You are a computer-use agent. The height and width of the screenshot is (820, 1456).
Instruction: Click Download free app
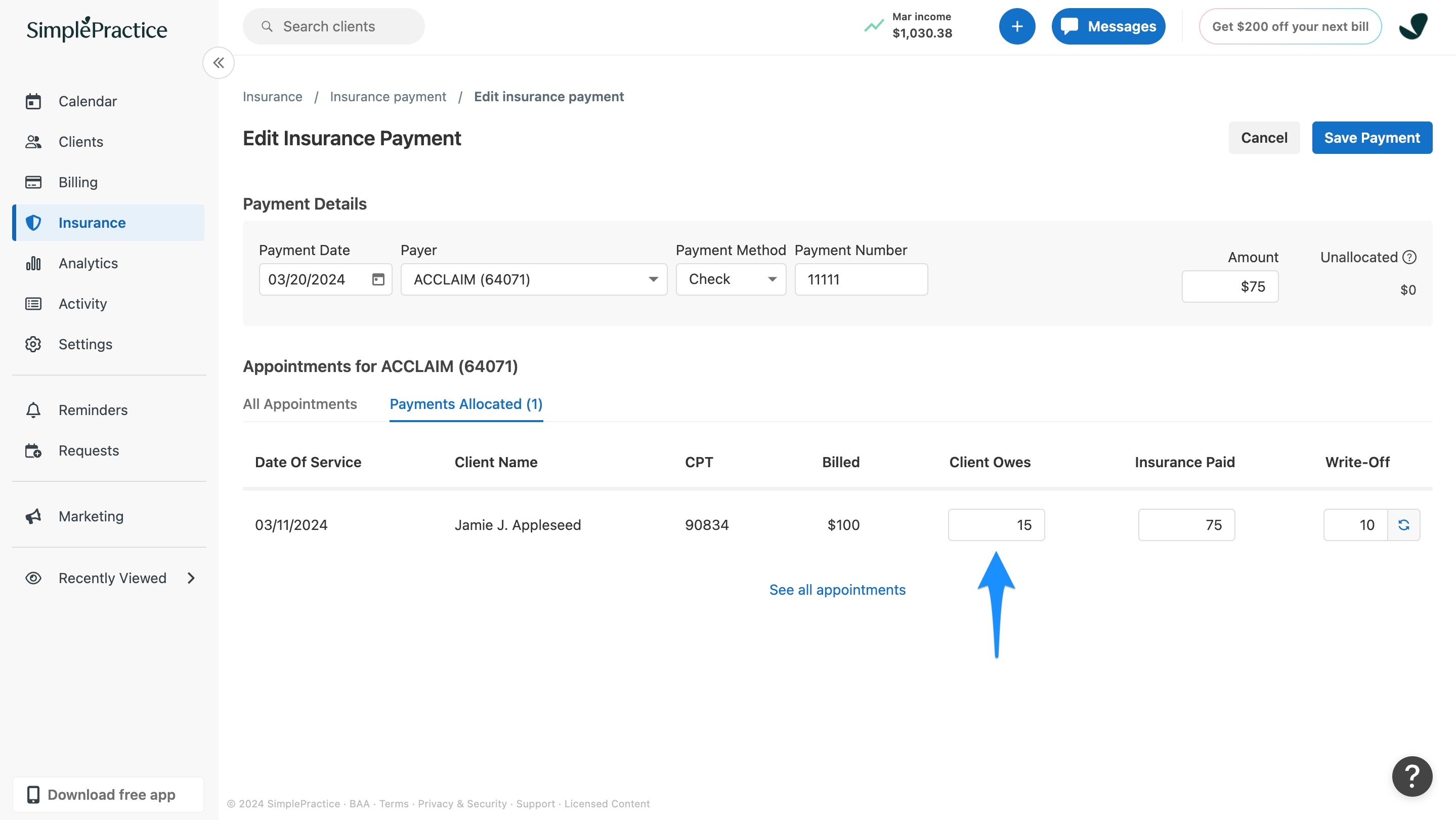tap(108, 795)
